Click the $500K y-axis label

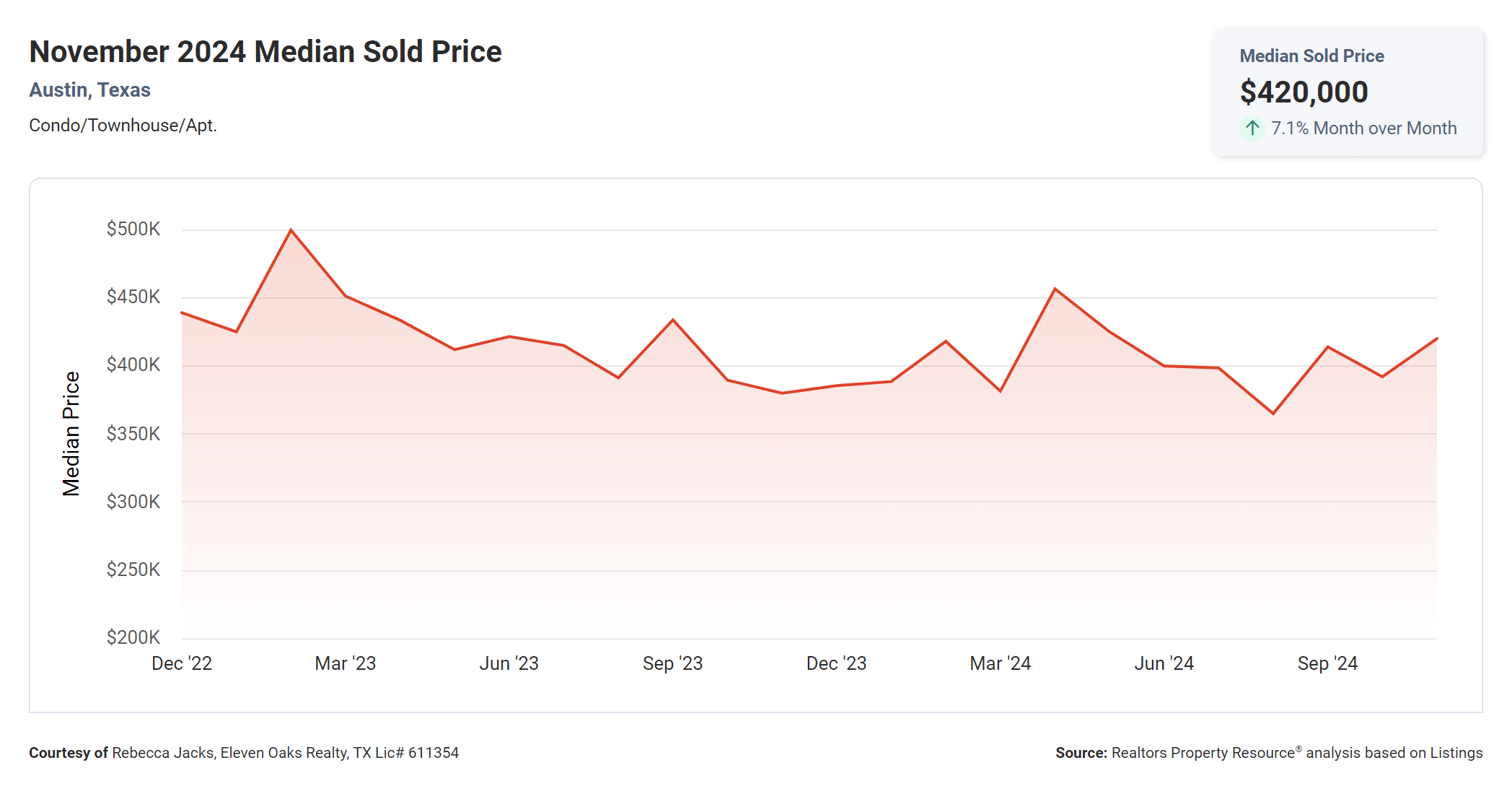pos(133,230)
